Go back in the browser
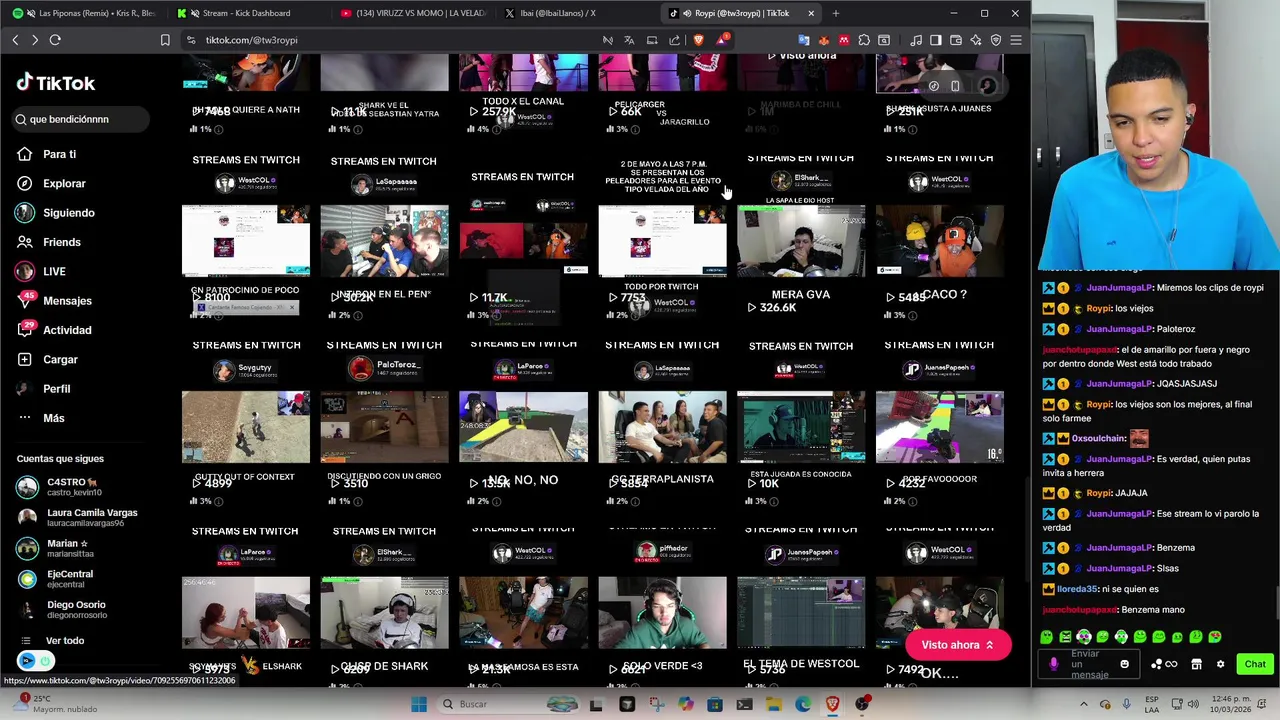 tap(15, 40)
